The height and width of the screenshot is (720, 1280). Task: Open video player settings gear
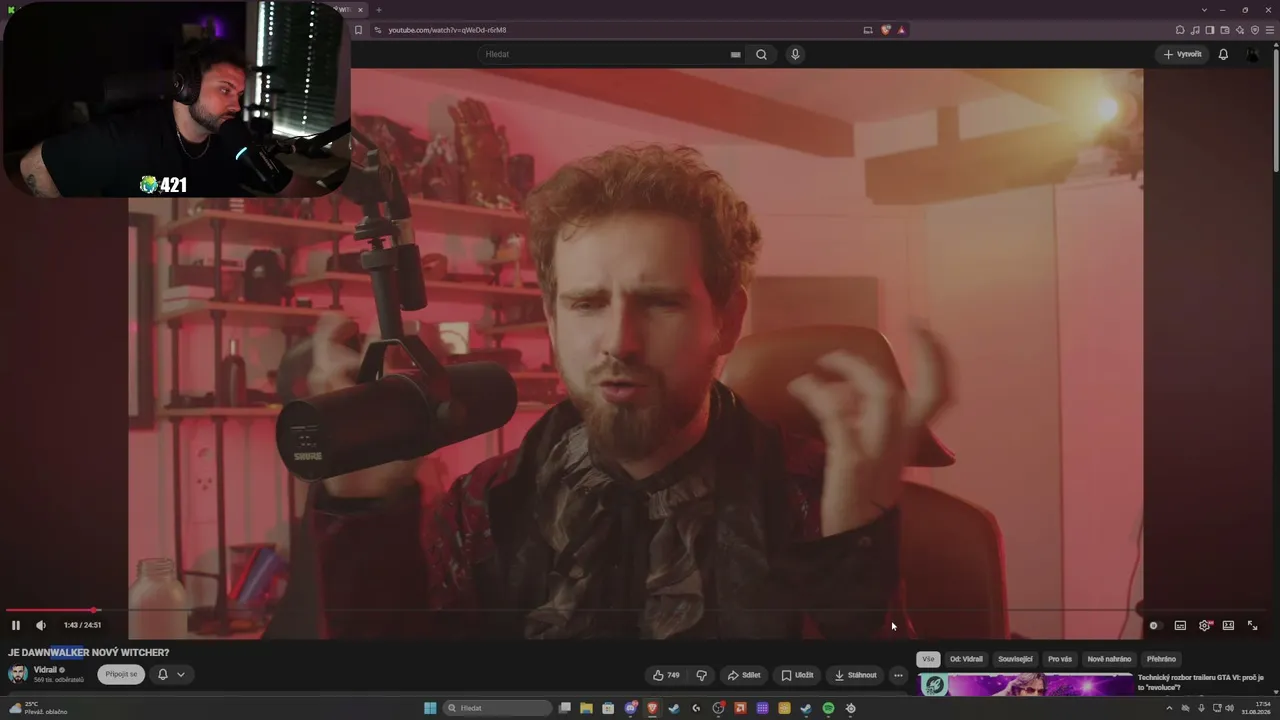[1204, 625]
